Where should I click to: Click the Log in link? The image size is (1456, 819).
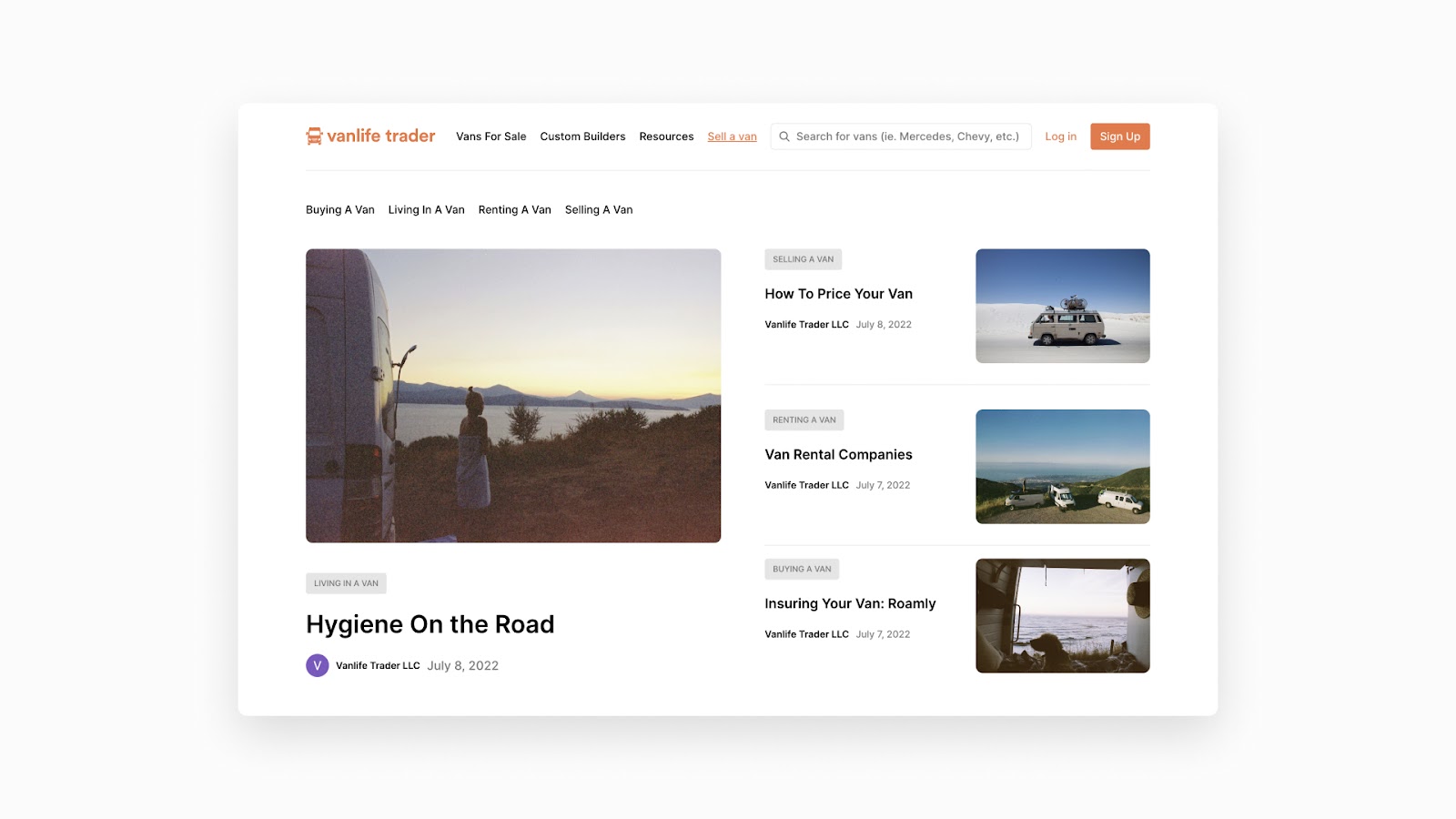pos(1060,136)
